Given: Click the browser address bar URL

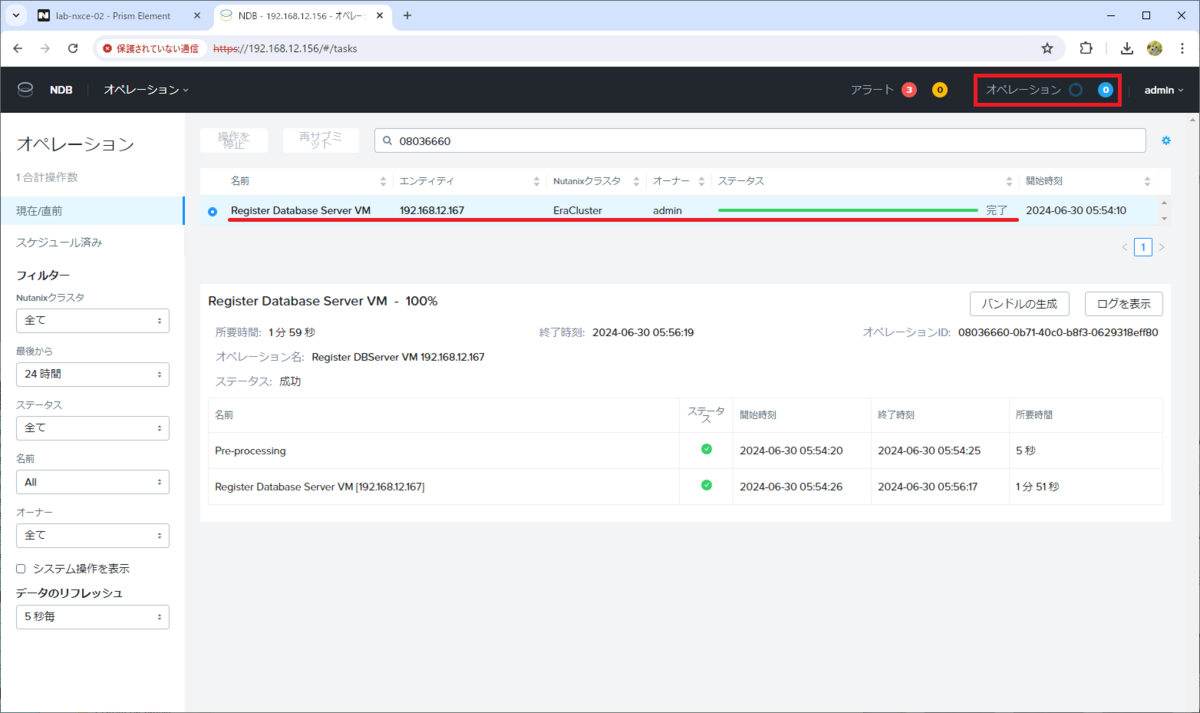Looking at the screenshot, I should pyautogui.click(x=284, y=48).
